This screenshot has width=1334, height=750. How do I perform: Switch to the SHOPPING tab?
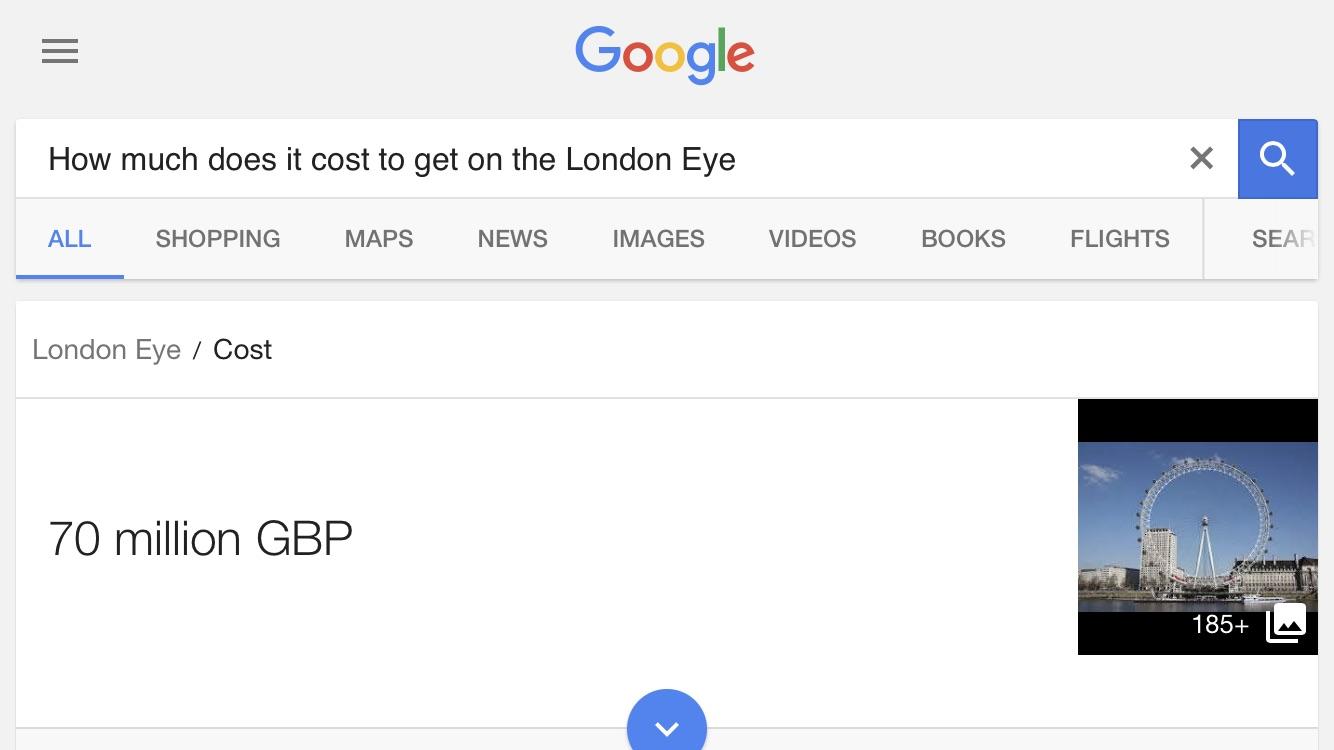point(218,239)
